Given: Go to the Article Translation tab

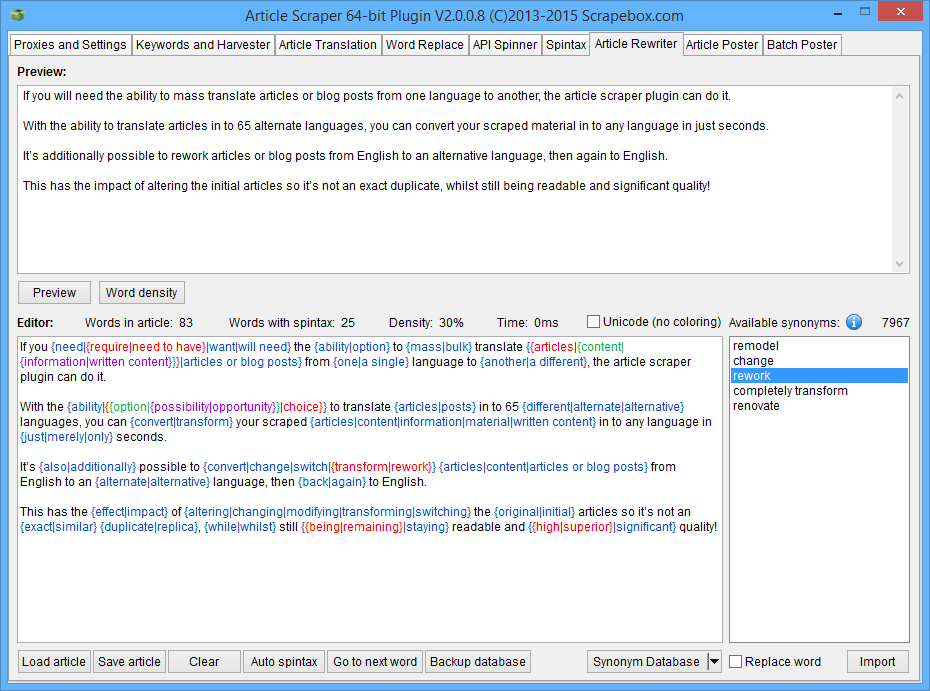Looking at the screenshot, I should click(328, 45).
